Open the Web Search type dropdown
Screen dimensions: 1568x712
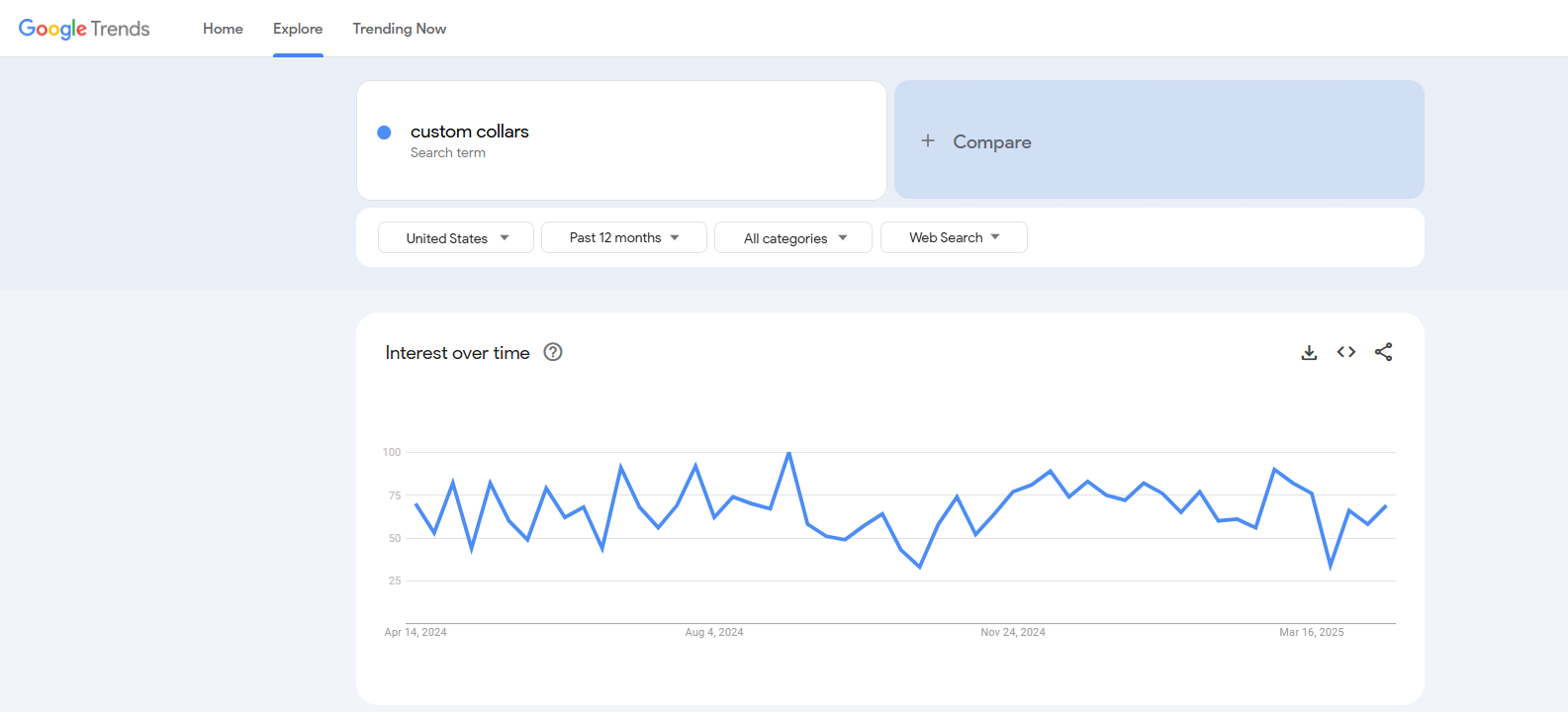[x=954, y=237]
